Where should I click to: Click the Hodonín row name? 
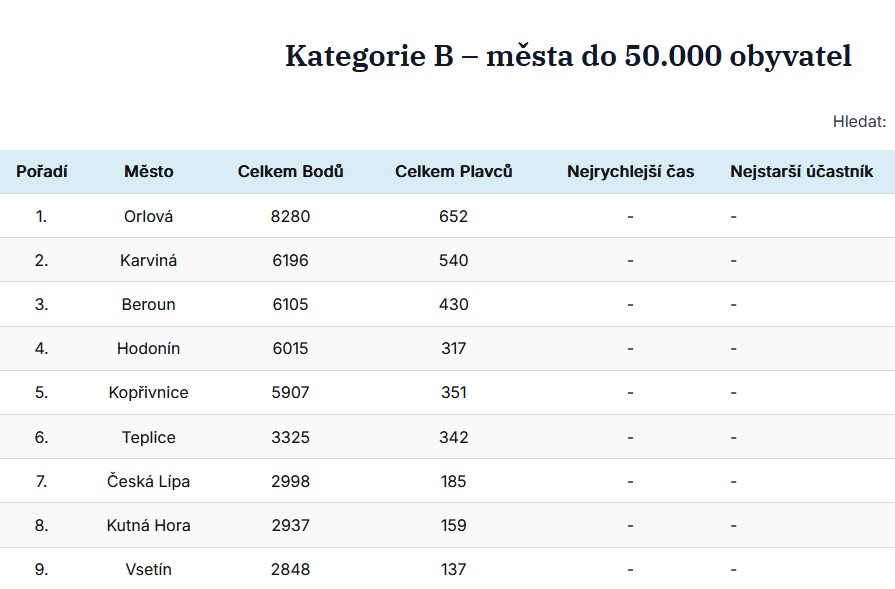(148, 348)
